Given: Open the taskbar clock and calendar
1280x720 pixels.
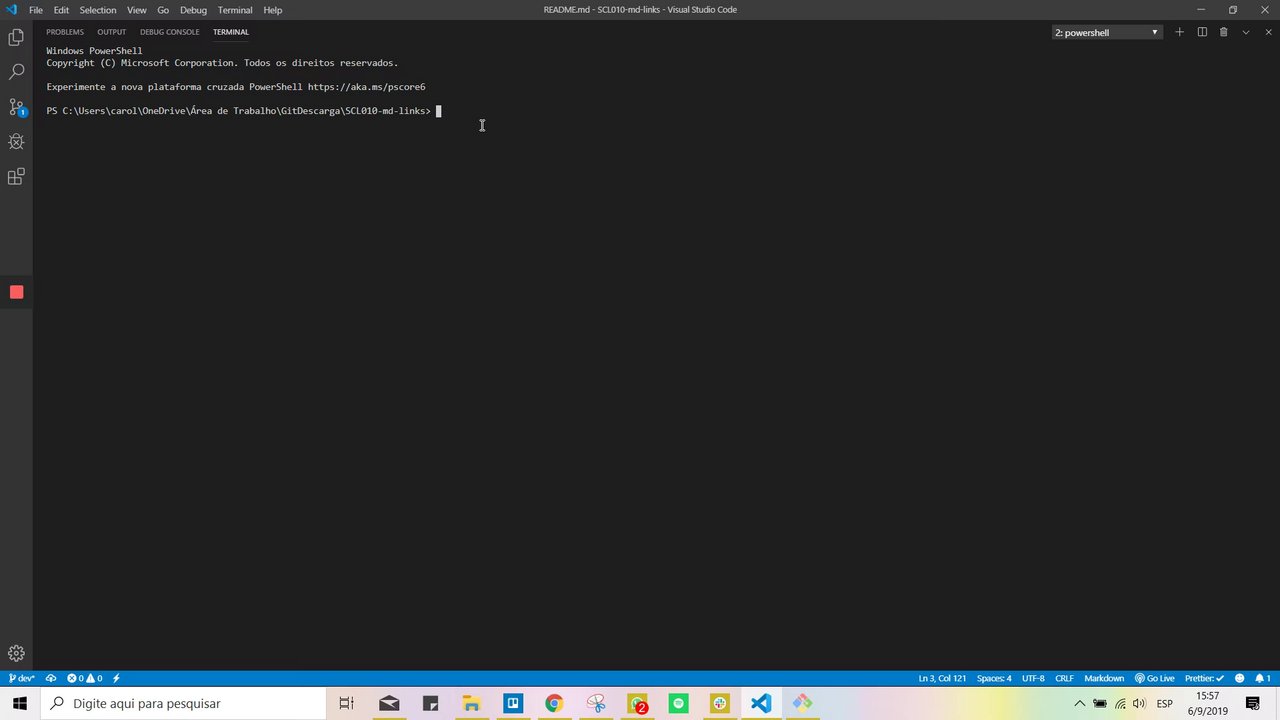Looking at the screenshot, I should [x=1208, y=703].
